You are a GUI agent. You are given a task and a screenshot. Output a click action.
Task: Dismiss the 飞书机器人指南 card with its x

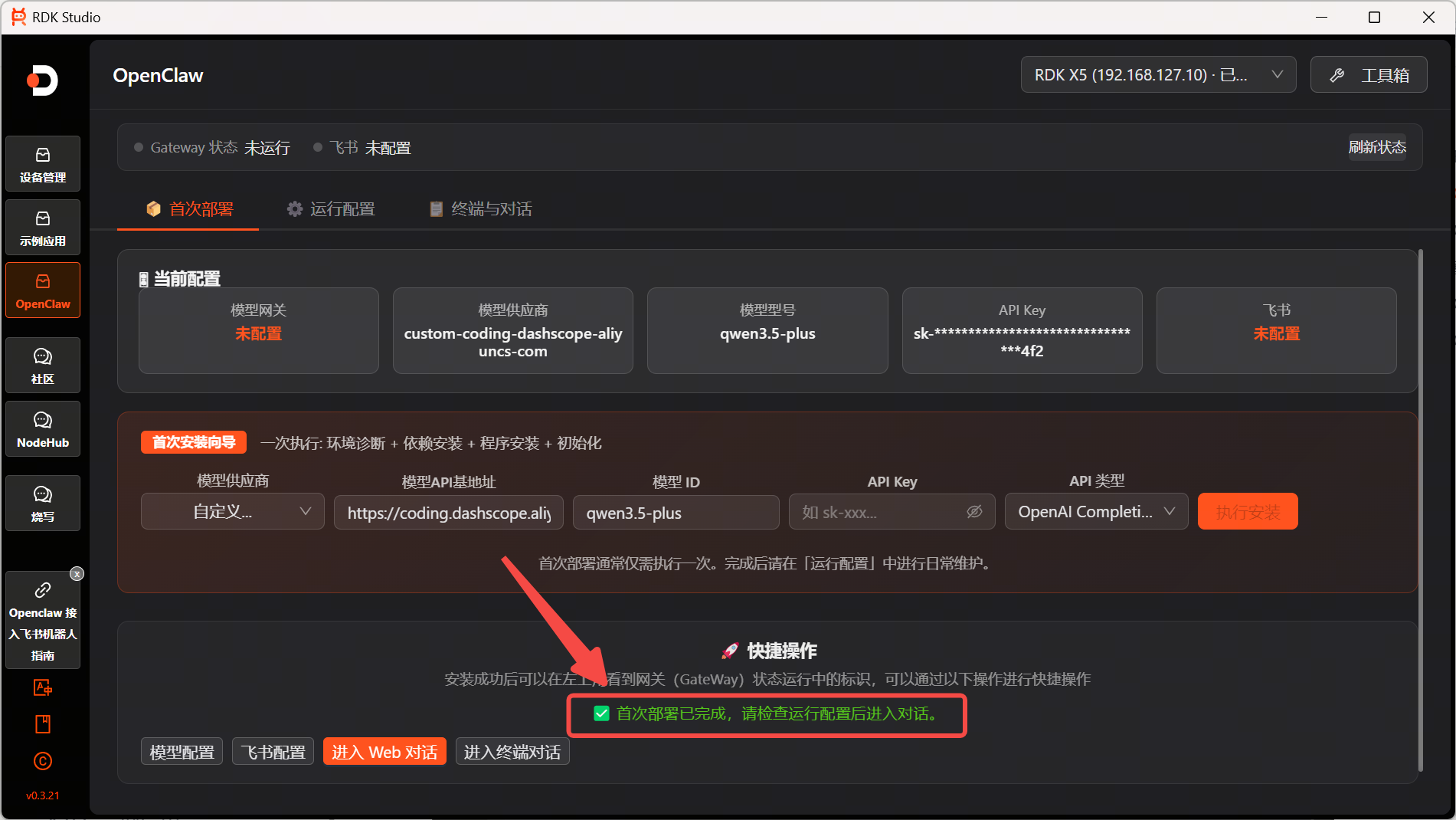tap(77, 574)
